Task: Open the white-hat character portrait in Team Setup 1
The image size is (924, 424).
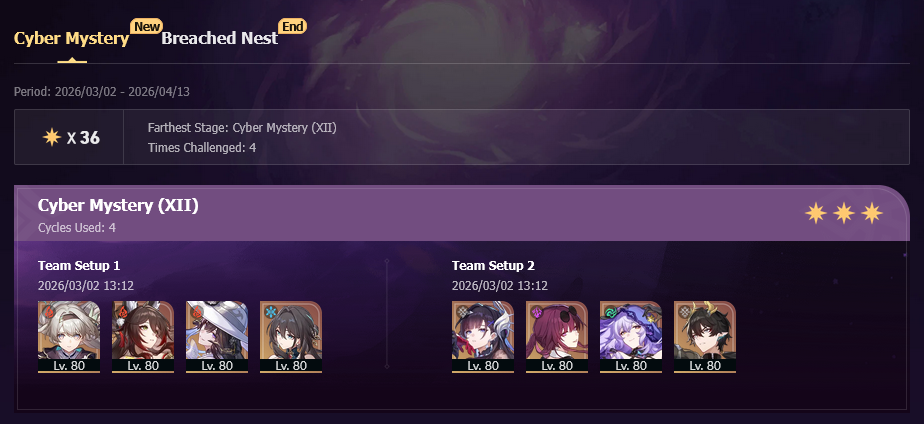Action: [217, 337]
